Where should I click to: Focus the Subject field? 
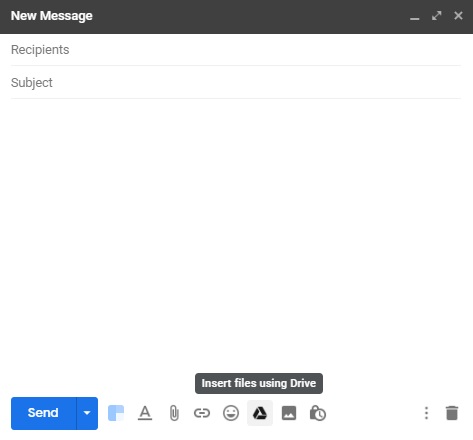tap(236, 82)
